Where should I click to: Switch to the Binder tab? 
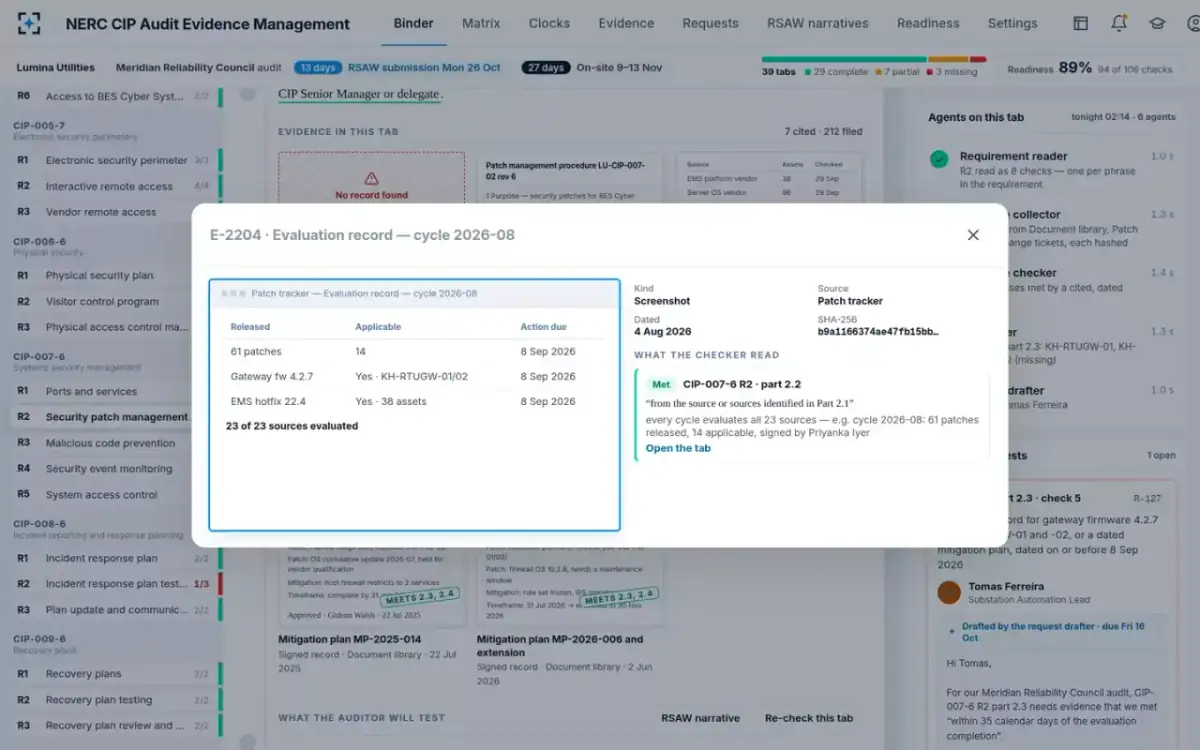tap(414, 23)
